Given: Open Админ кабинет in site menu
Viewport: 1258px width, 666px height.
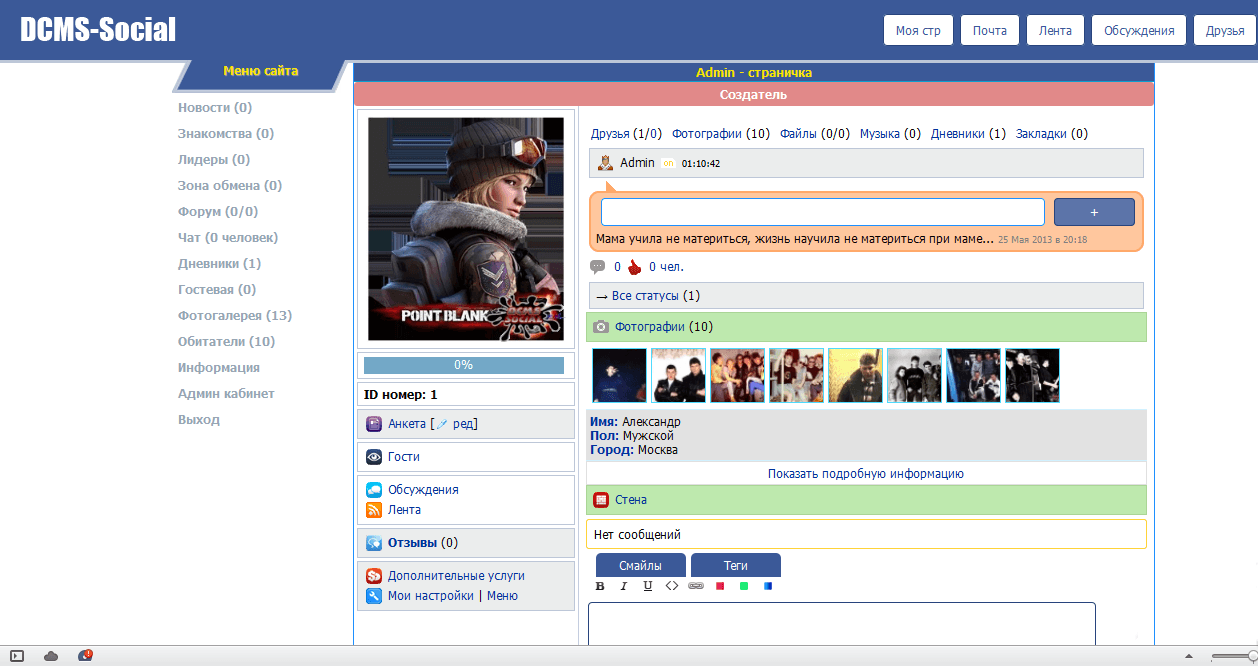Looking at the screenshot, I should click(x=226, y=394).
